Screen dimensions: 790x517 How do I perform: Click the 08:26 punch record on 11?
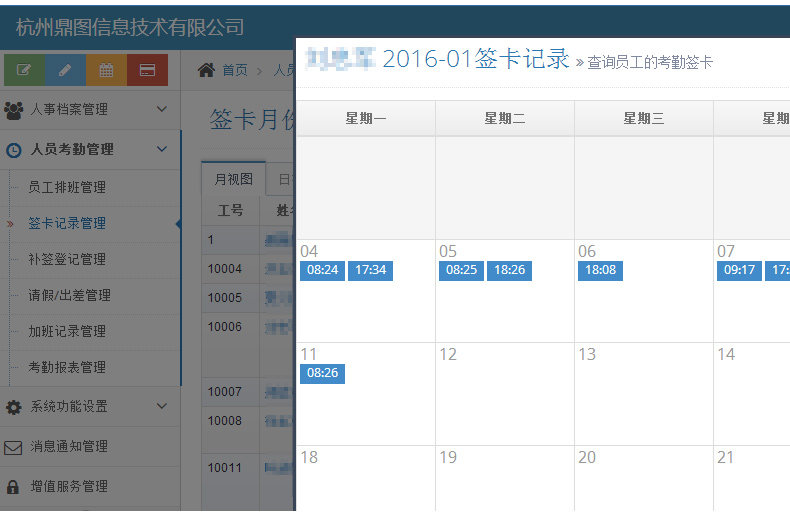(322, 373)
